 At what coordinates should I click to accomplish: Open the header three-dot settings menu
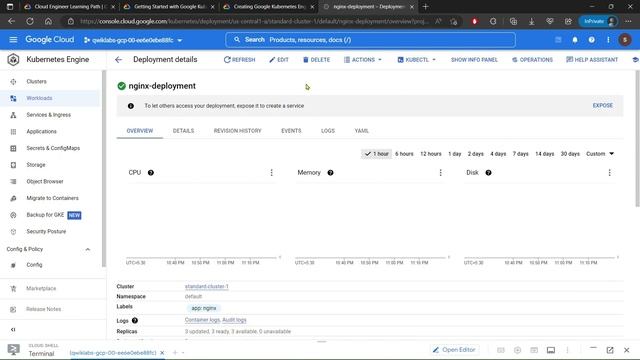pos(608,40)
